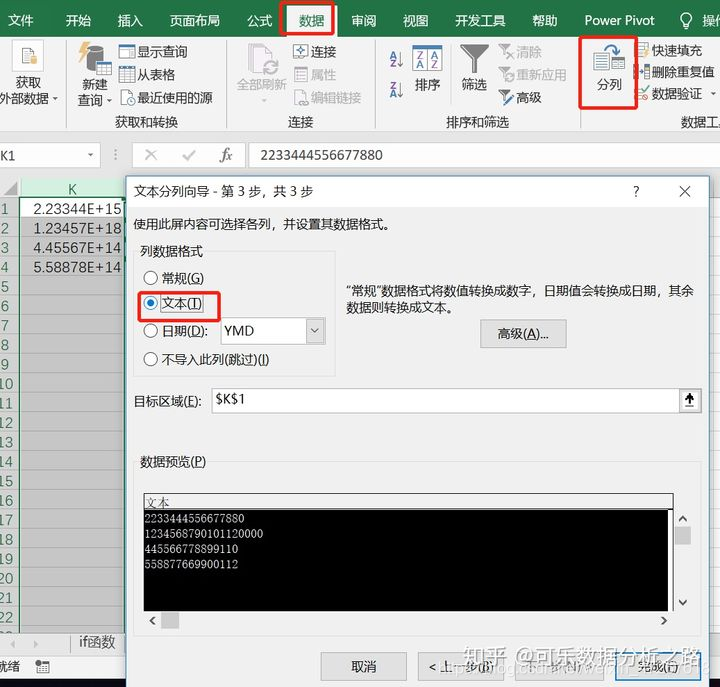Click the Destination field $K$1

click(445, 400)
